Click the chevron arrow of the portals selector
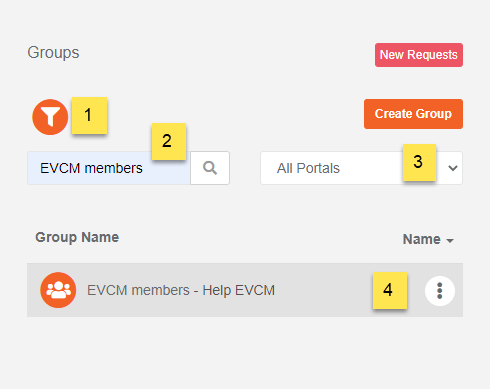 tap(453, 168)
